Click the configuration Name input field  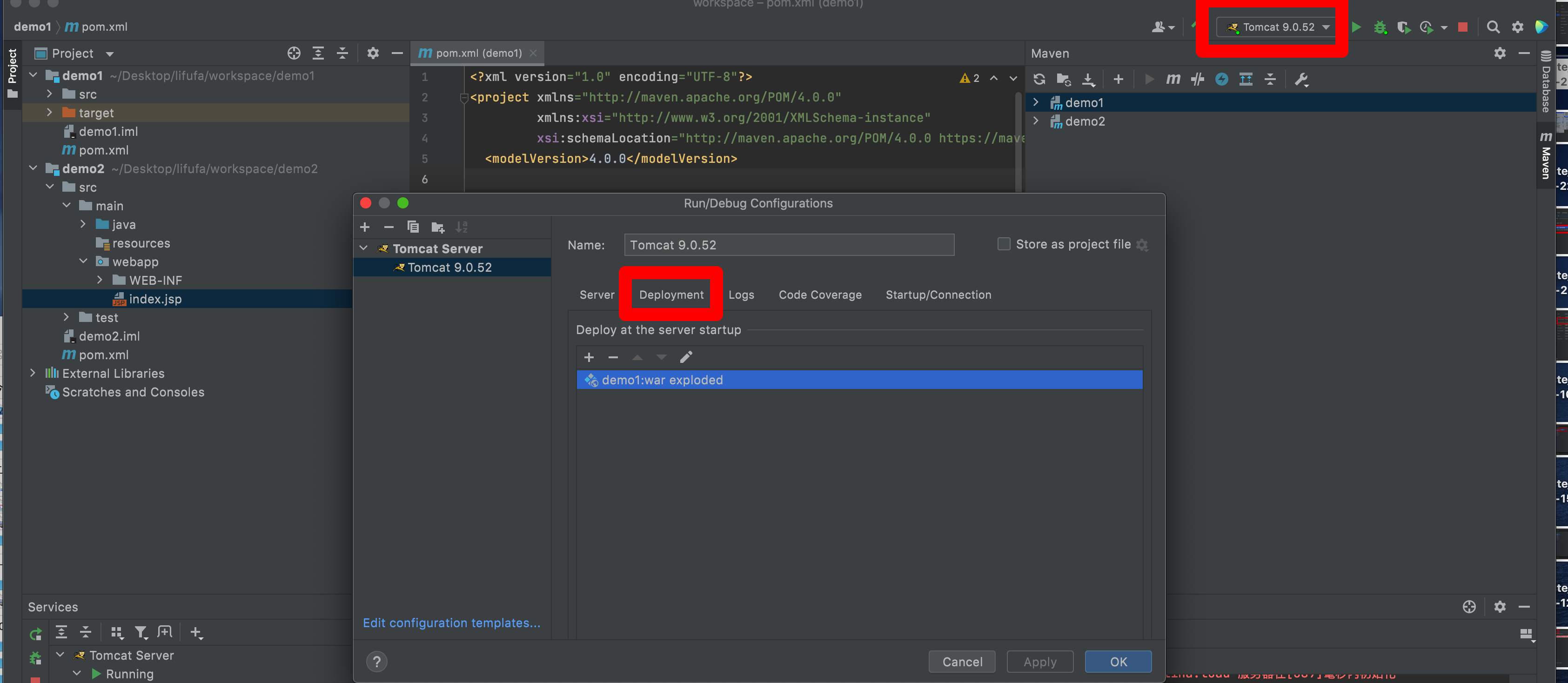[789, 245]
